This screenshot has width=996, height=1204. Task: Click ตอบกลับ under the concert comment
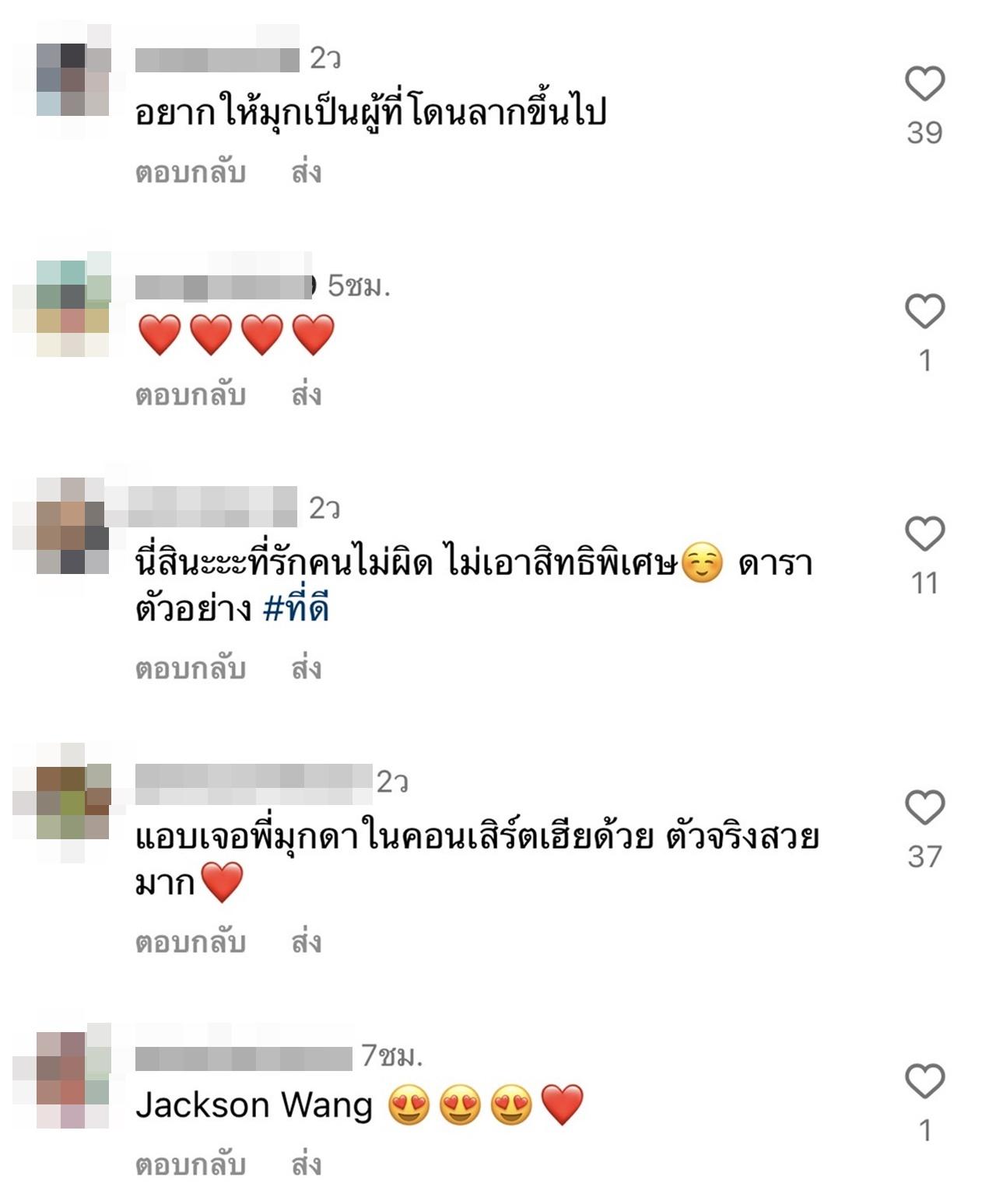pyautogui.click(x=191, y=942)
